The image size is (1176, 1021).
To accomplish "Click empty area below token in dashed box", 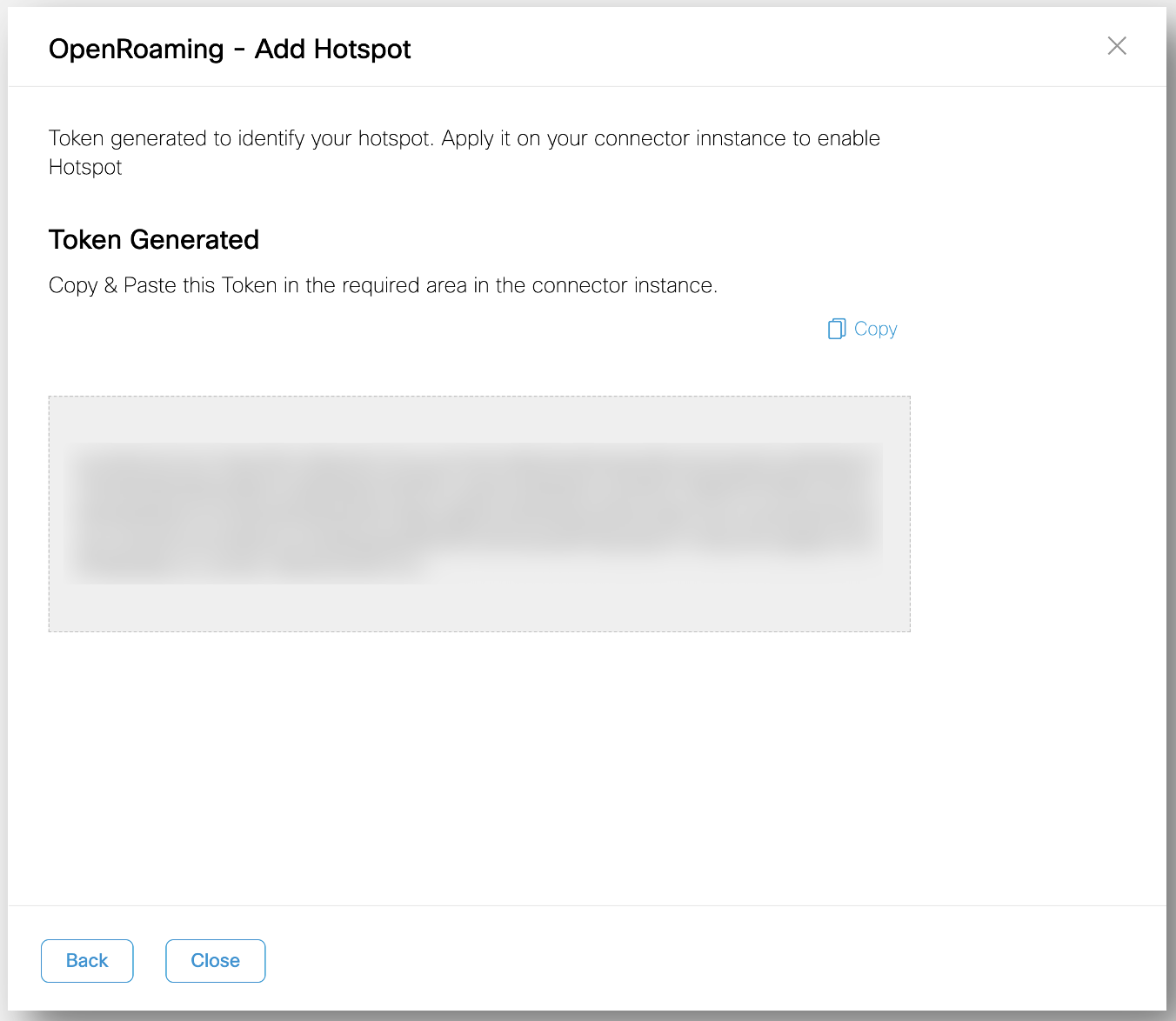I will click(478, 606).
